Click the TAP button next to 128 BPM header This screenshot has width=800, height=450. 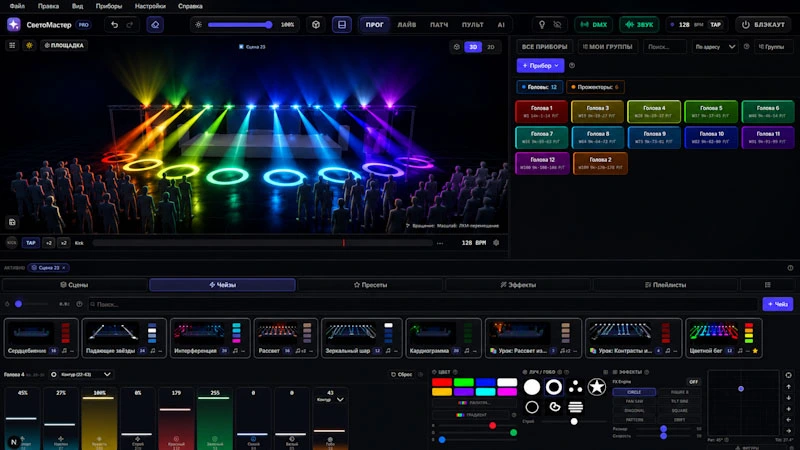[x=715, y=24]
